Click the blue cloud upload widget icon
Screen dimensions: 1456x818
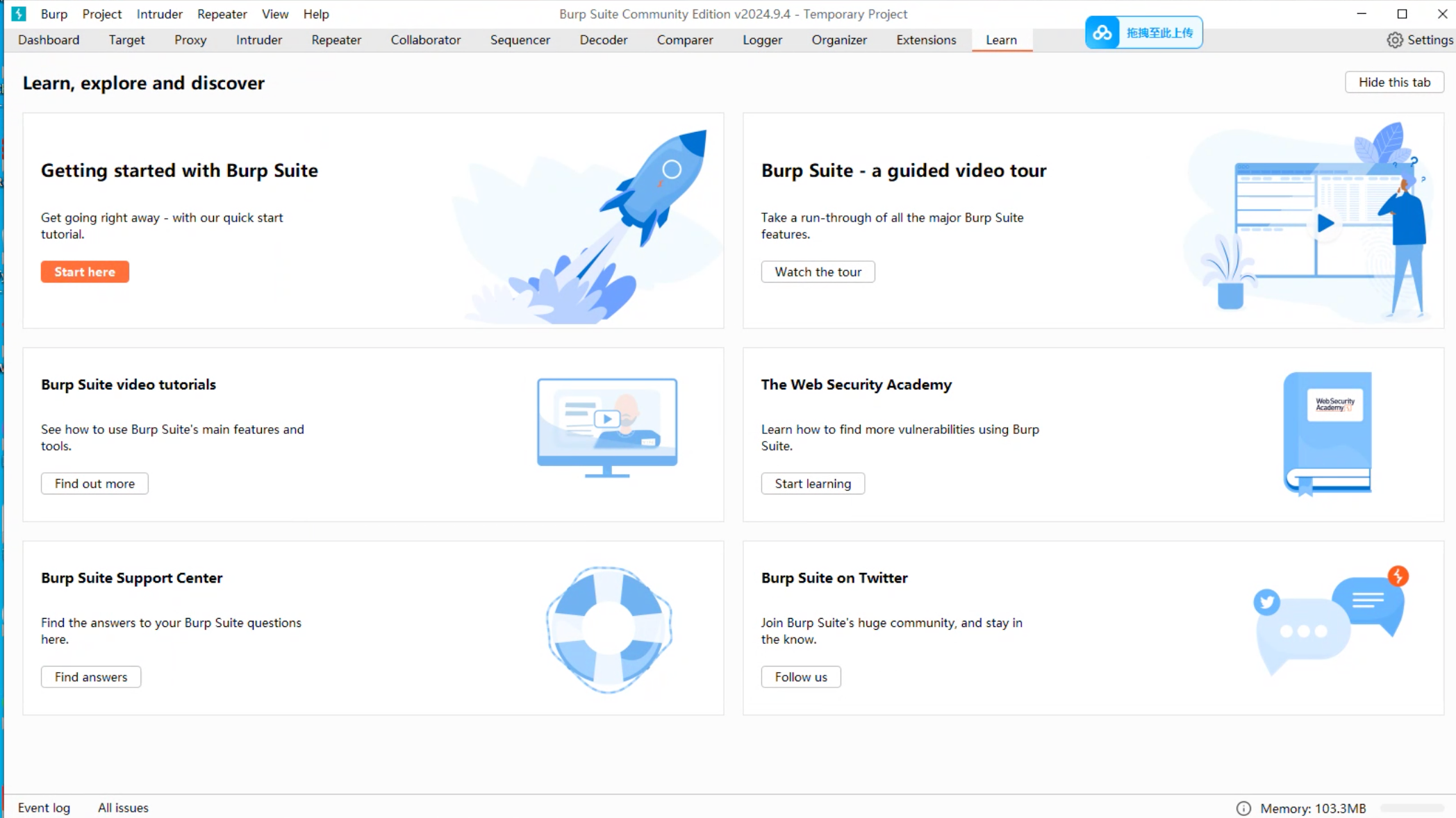(1102, 33)
